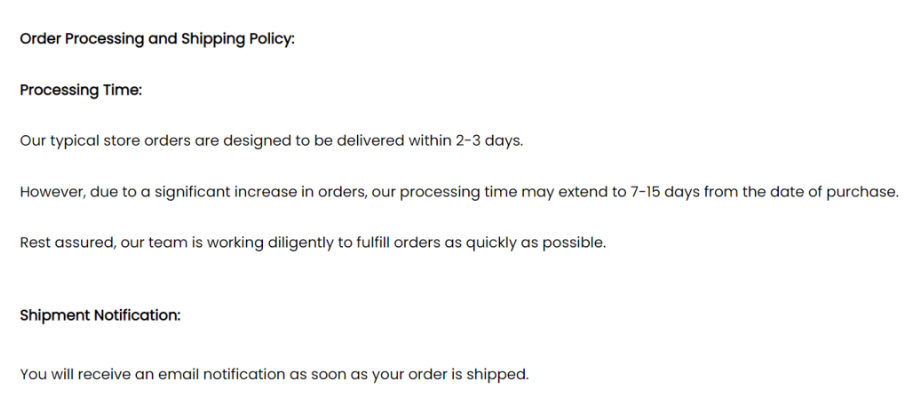The height and width of the screenshot is (401, 911).
Task: Click the "Rest assured" sentence
Action: pyautogui.click(x=312, y=242)
